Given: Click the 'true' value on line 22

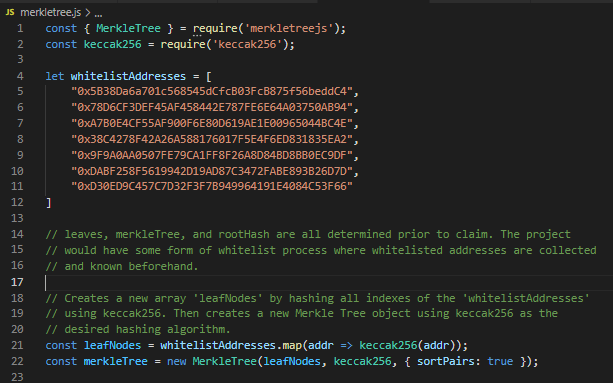Looking at the screenshot, I should (x=500, y=362).
